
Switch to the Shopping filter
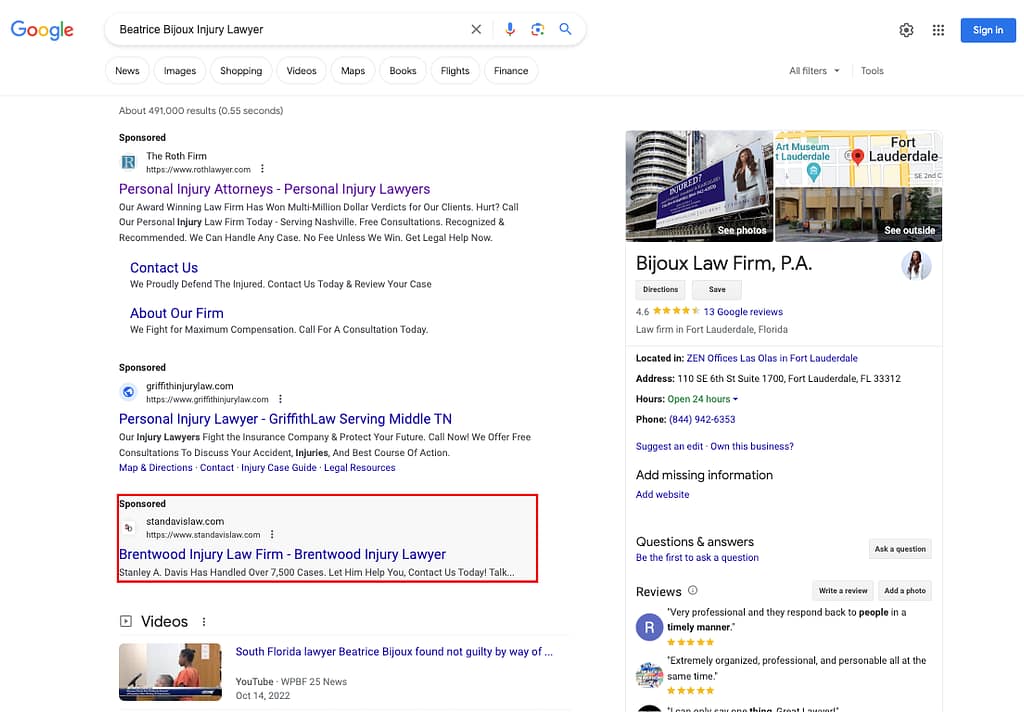[x=241, y=71]
